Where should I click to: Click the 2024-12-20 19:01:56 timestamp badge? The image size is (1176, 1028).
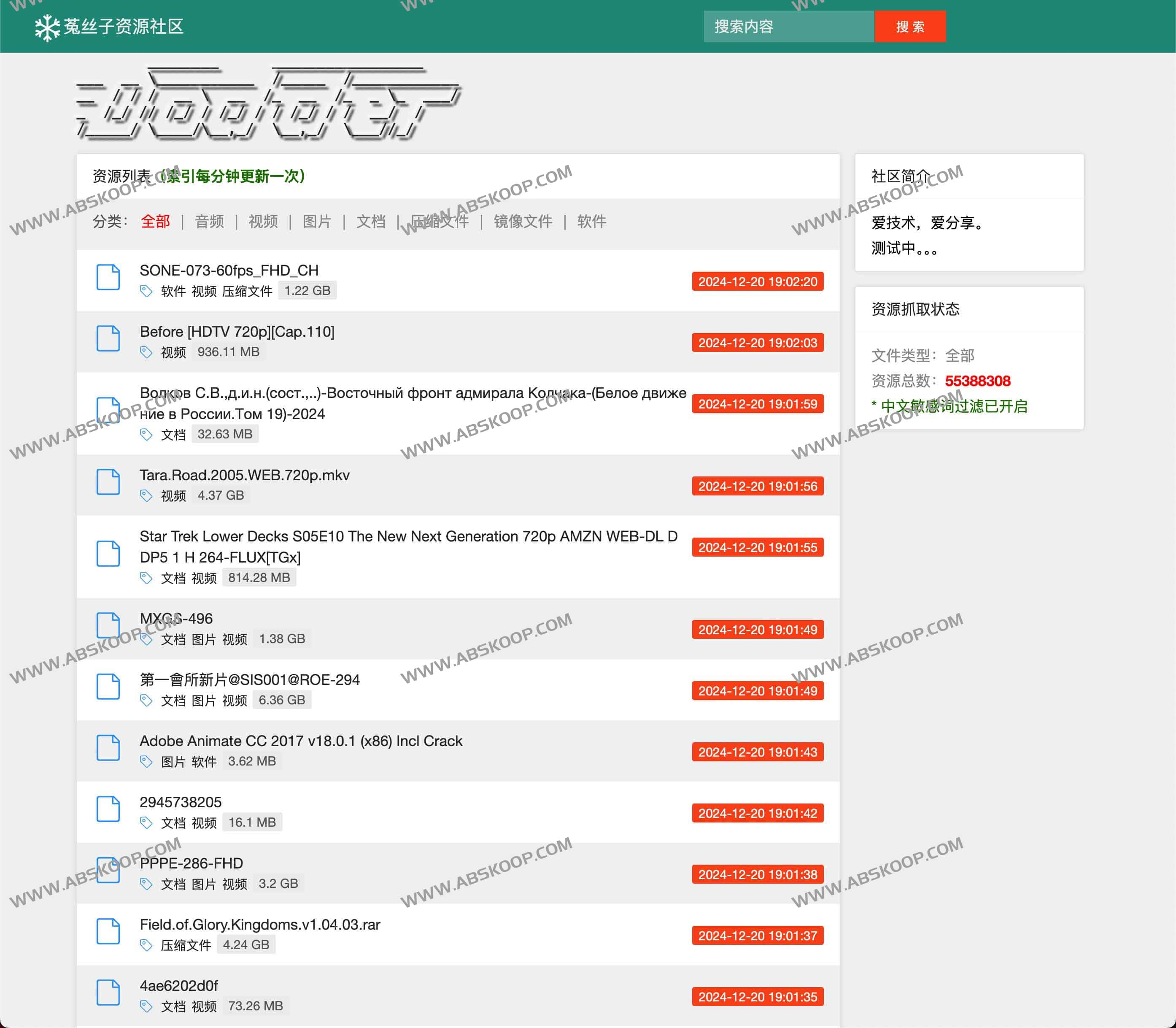coord(757,487)
